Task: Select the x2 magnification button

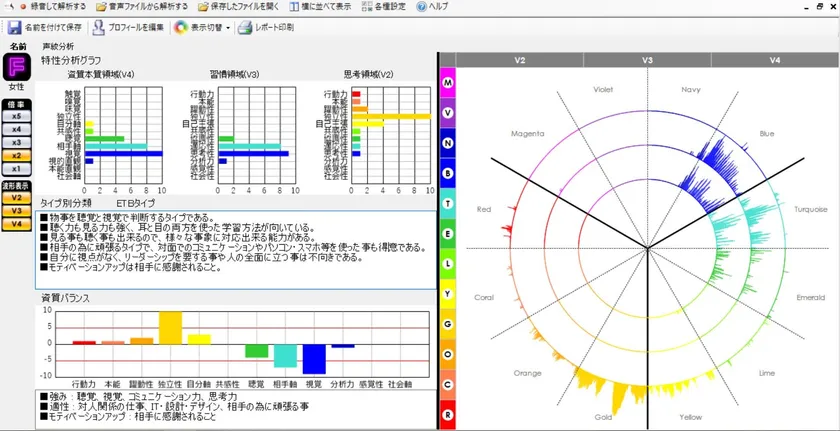Action: [x=17, y=155]
